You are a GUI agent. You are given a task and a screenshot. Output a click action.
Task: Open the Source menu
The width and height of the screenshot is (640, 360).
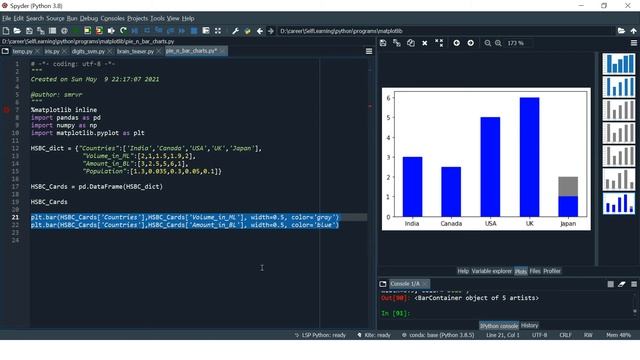tap(55, 18)
